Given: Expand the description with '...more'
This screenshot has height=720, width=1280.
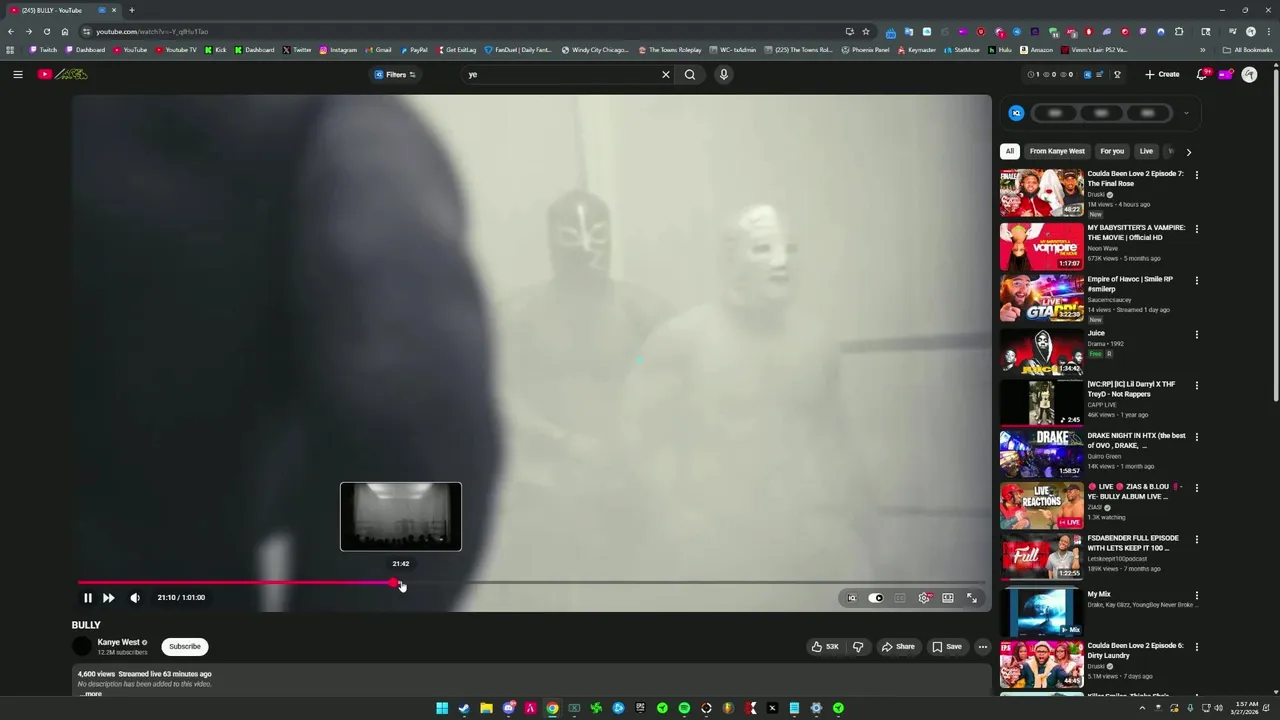Looking at the screenshot, I should tap(92, 693).
